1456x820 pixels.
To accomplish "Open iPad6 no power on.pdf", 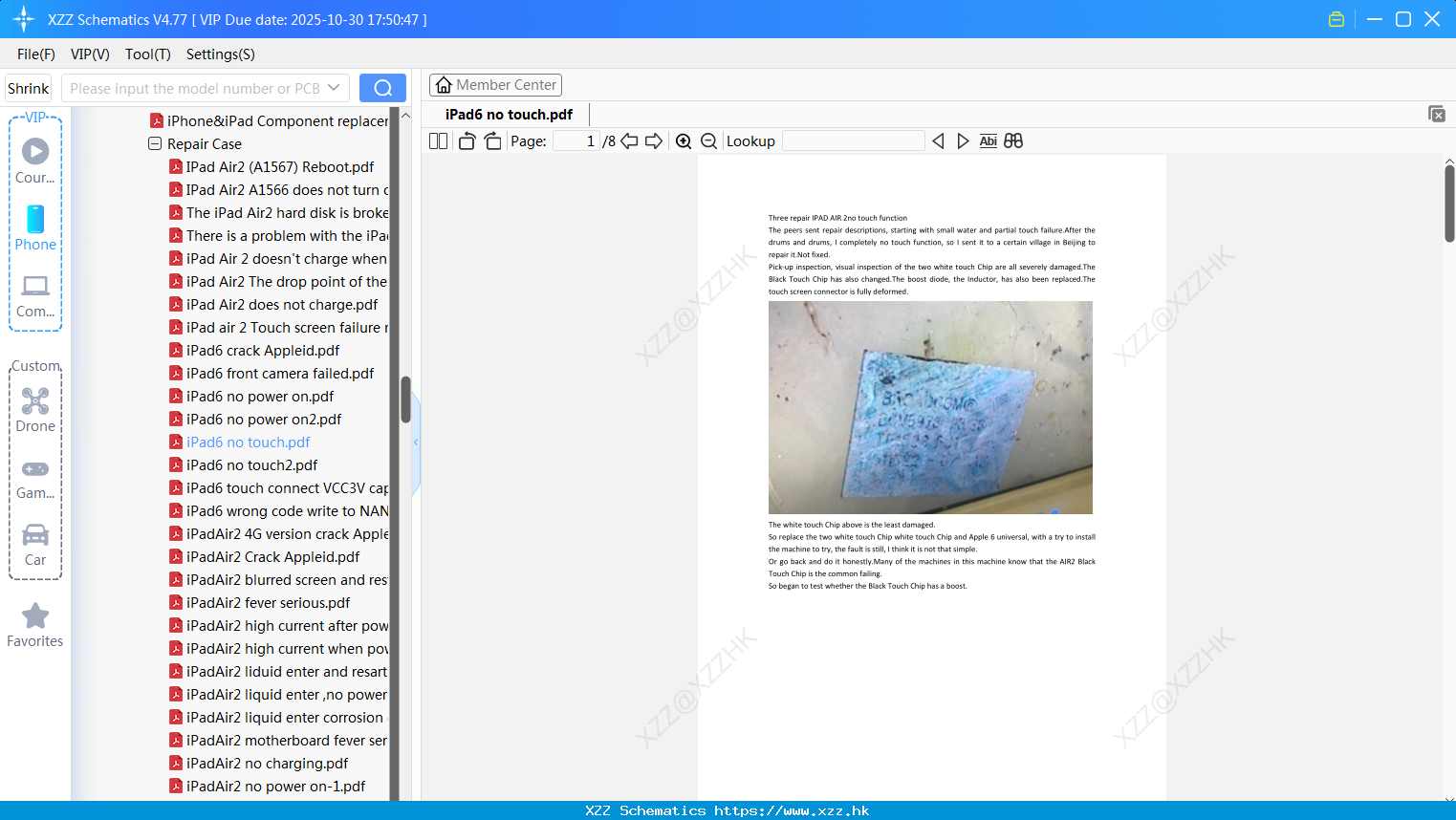I will pyautogui.click(x=260, y=397).
